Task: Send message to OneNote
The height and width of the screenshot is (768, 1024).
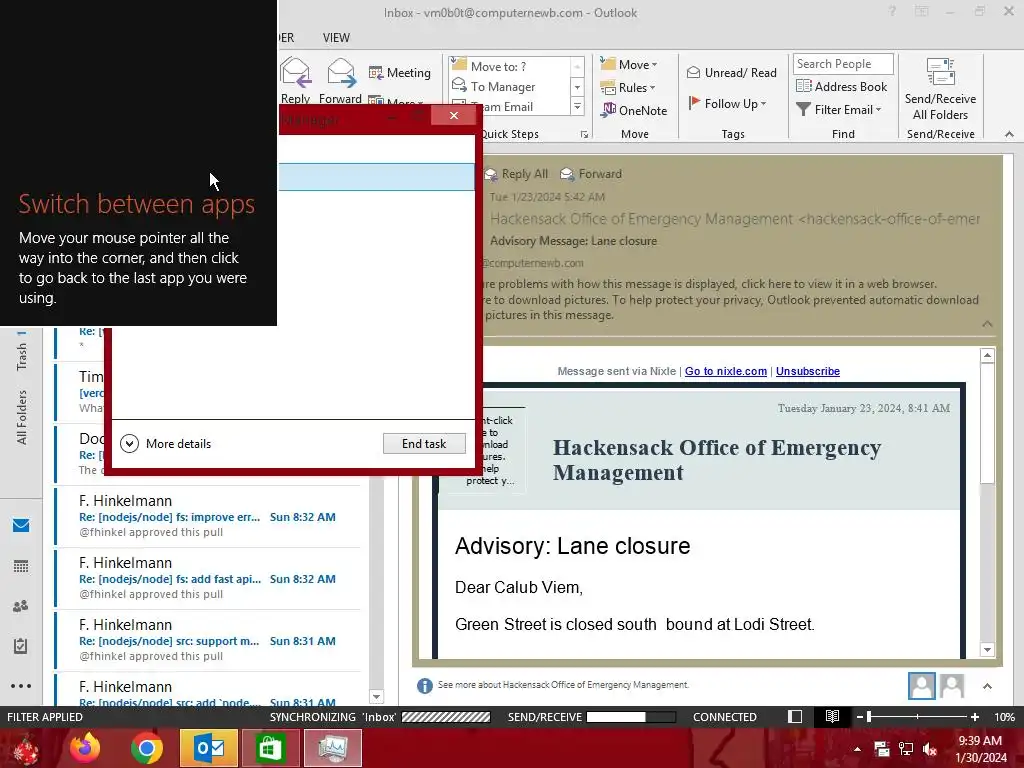Action: tap(634, 110)
